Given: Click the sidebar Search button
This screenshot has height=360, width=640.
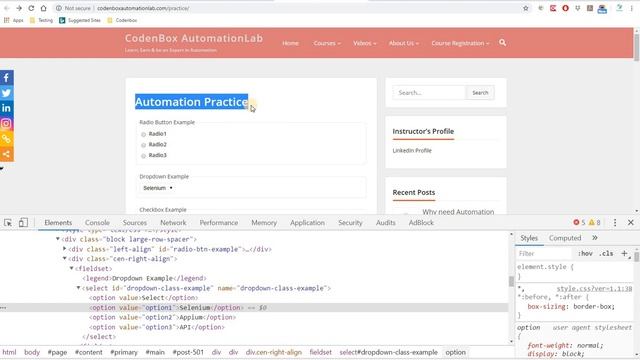Looking at the screenshot, I should [480, 93].
